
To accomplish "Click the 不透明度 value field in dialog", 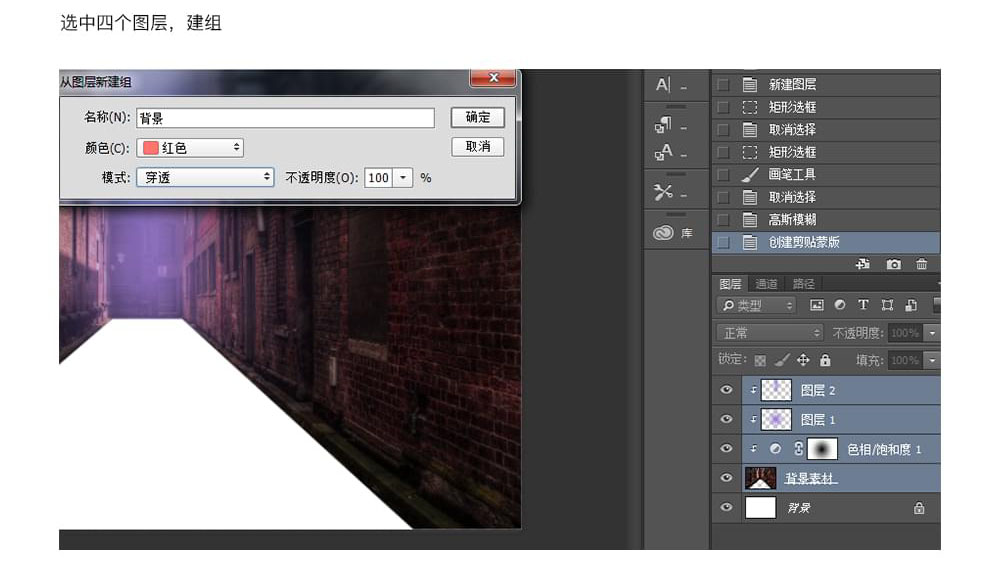I will (x=379, y=178).
